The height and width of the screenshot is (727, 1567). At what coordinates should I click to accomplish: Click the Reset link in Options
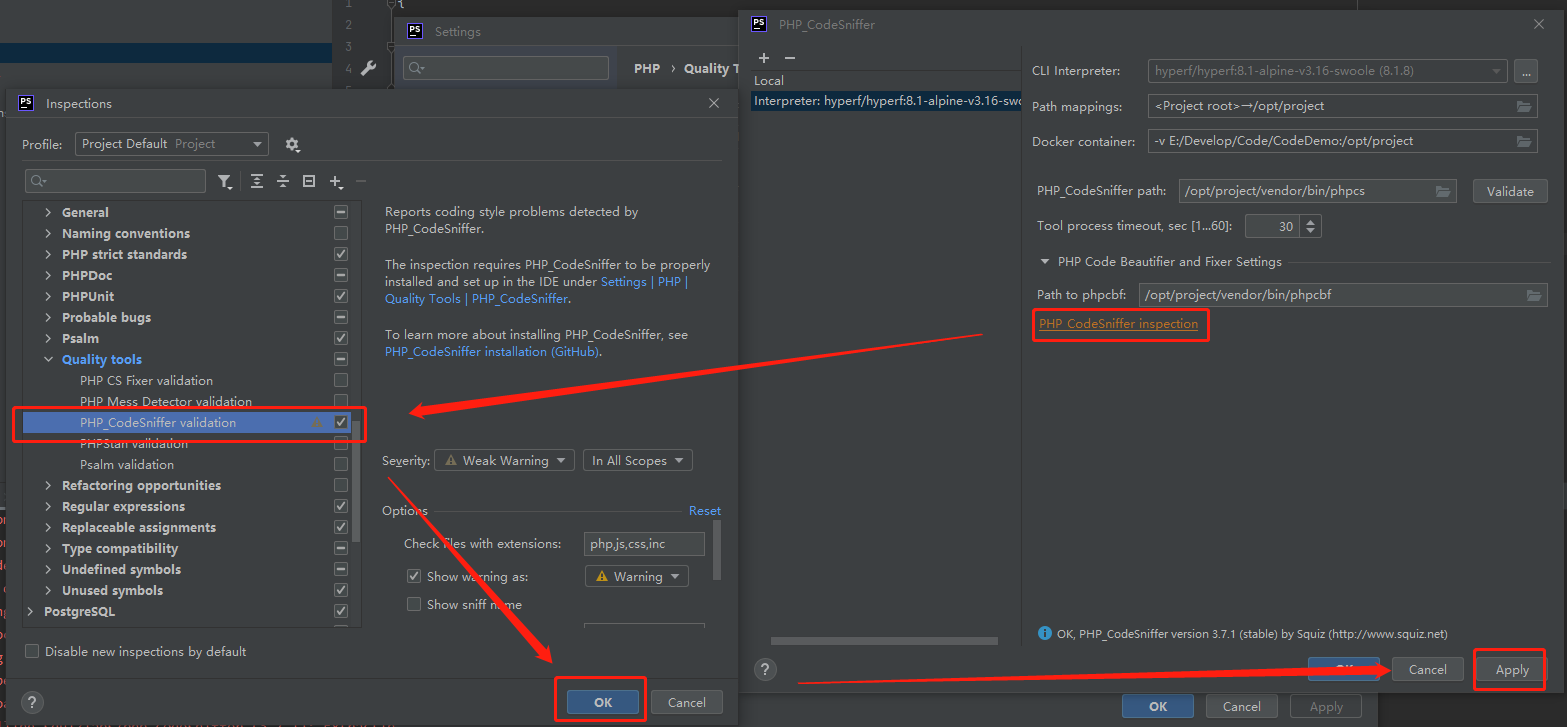tap(705, 510)
